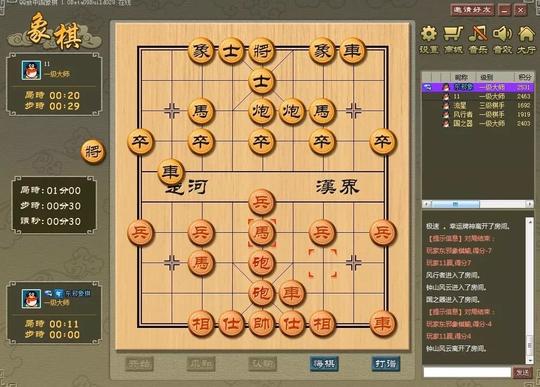Click the greyed 求和 draw offer button
This screenshot has height=387, width=540.
point(201,364)
